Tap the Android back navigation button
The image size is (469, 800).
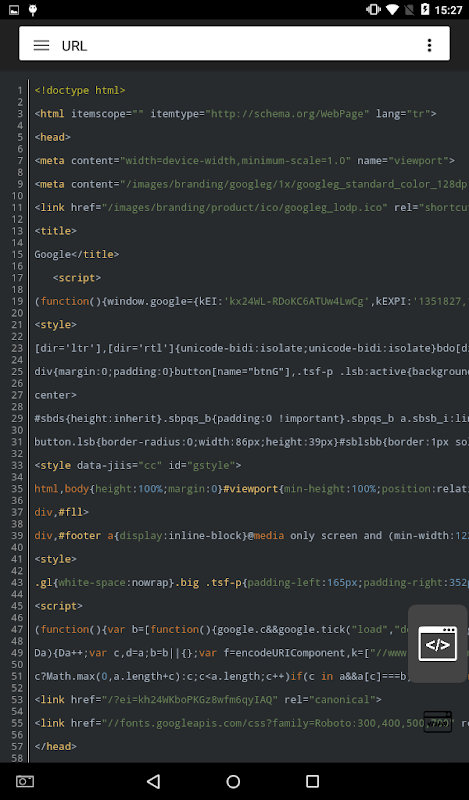pyautogui.click(x=154, y=781)
